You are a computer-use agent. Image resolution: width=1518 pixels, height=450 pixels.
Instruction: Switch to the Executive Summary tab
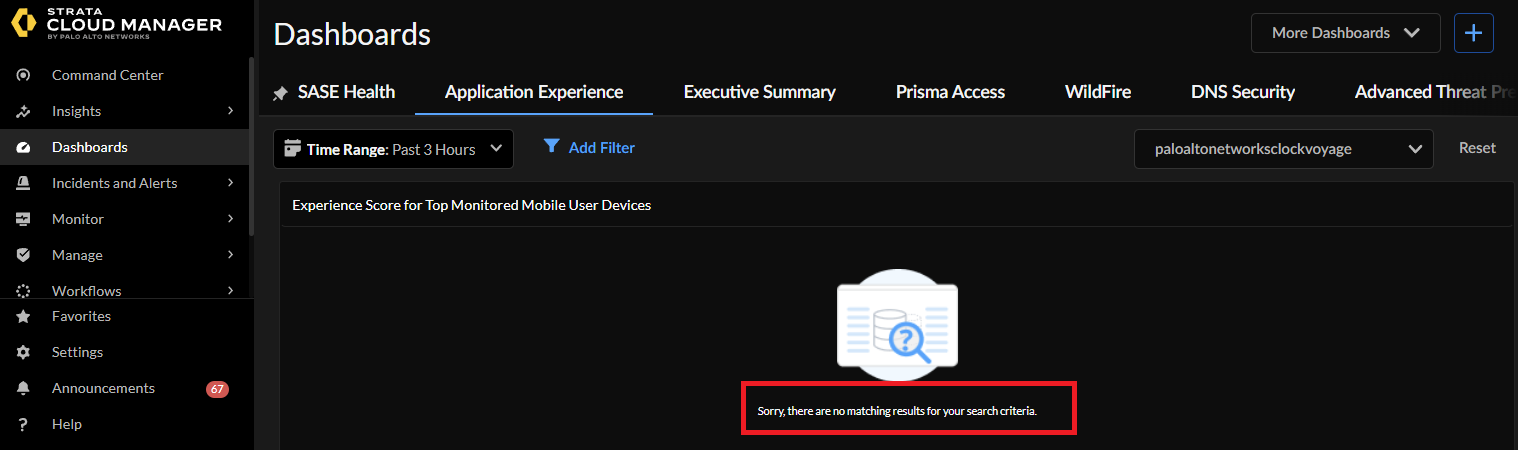pyautogui.click(x=759, y=92)
